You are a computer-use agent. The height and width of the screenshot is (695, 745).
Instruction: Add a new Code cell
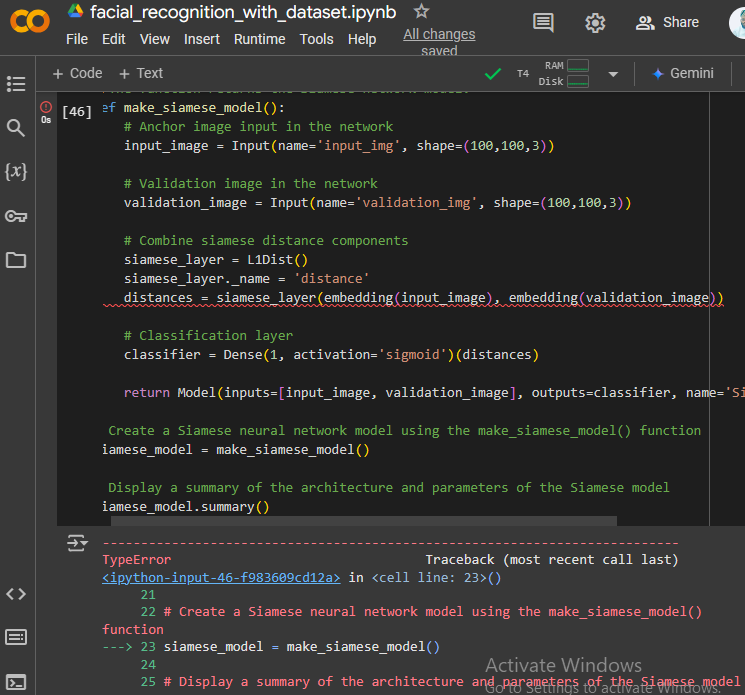click(77, 73)
